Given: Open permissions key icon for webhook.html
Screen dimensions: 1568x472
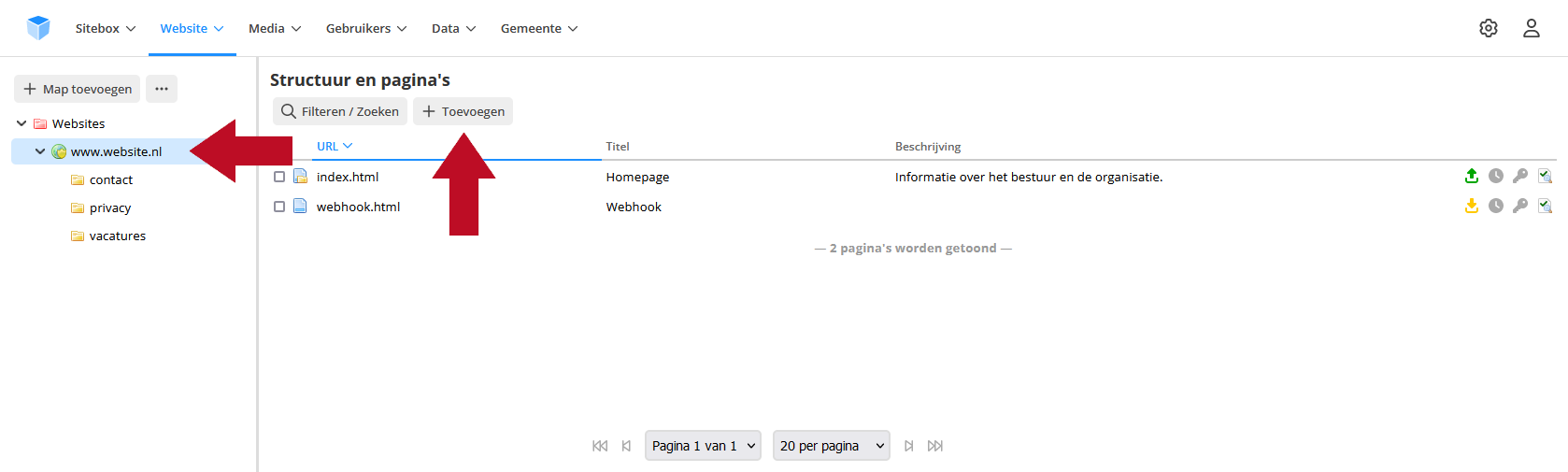Looking at the screenshot, I should pos(1520,206).
